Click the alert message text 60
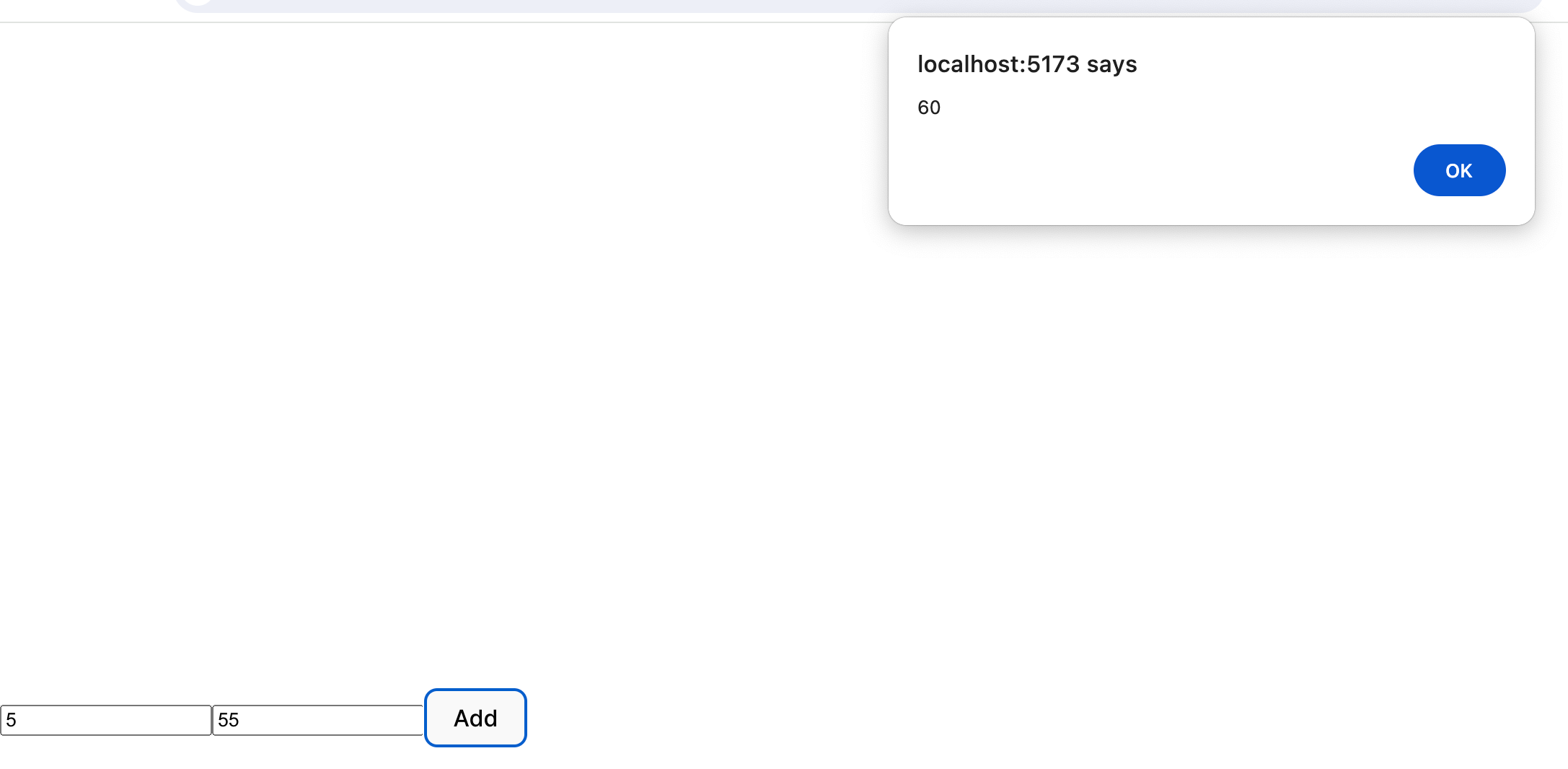 coord(929,107)
